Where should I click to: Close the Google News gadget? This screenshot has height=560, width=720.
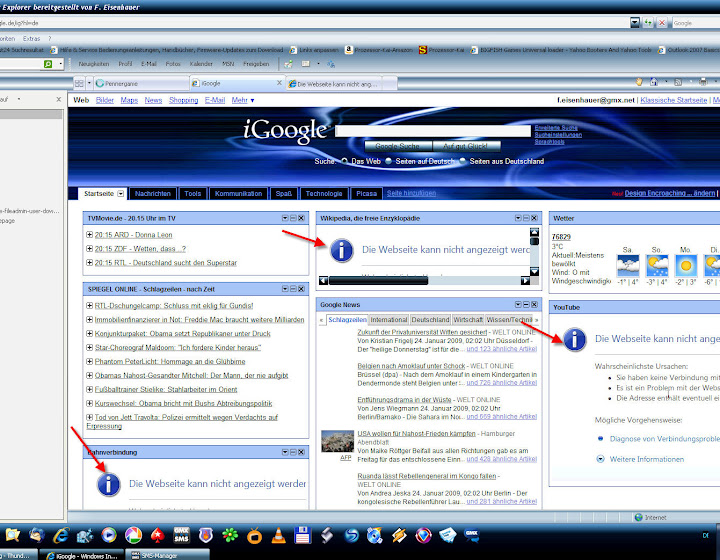pyautogui.click(x=534, y=304)
